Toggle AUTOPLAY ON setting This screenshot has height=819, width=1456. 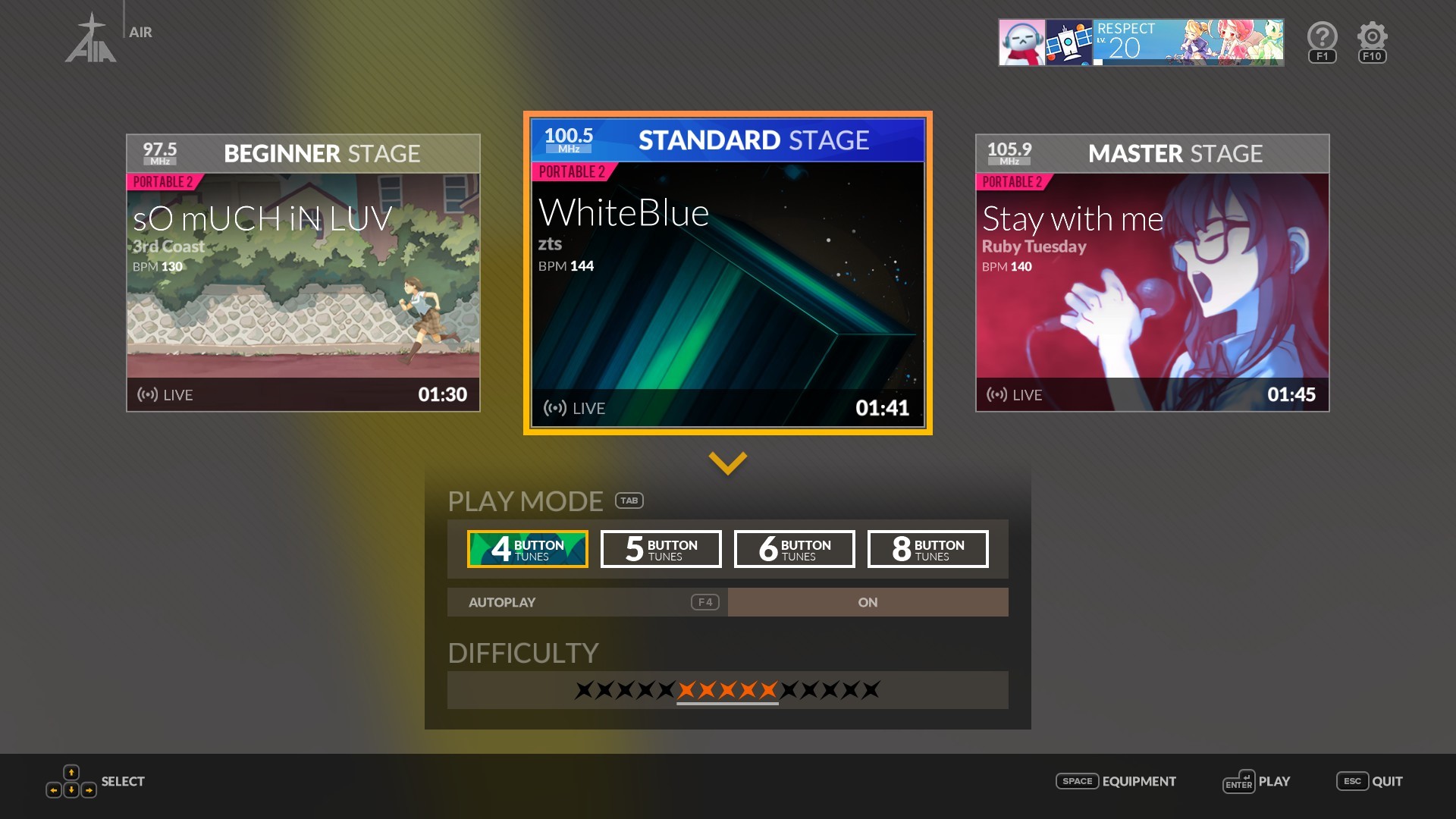tap(867, 601)
